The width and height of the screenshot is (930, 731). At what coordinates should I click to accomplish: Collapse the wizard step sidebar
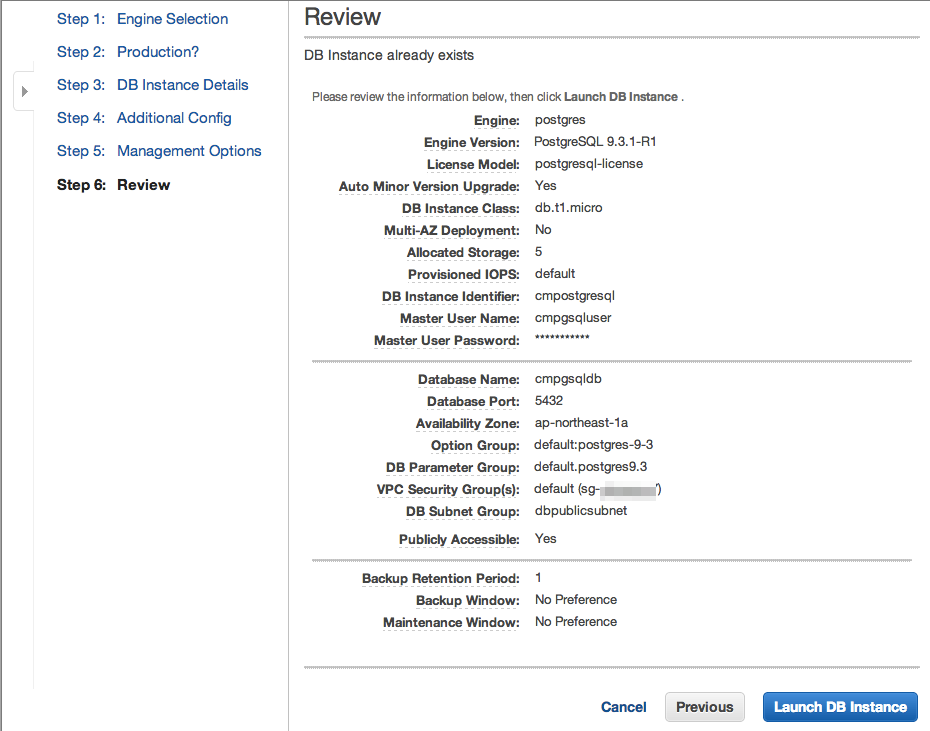point(23,90)
